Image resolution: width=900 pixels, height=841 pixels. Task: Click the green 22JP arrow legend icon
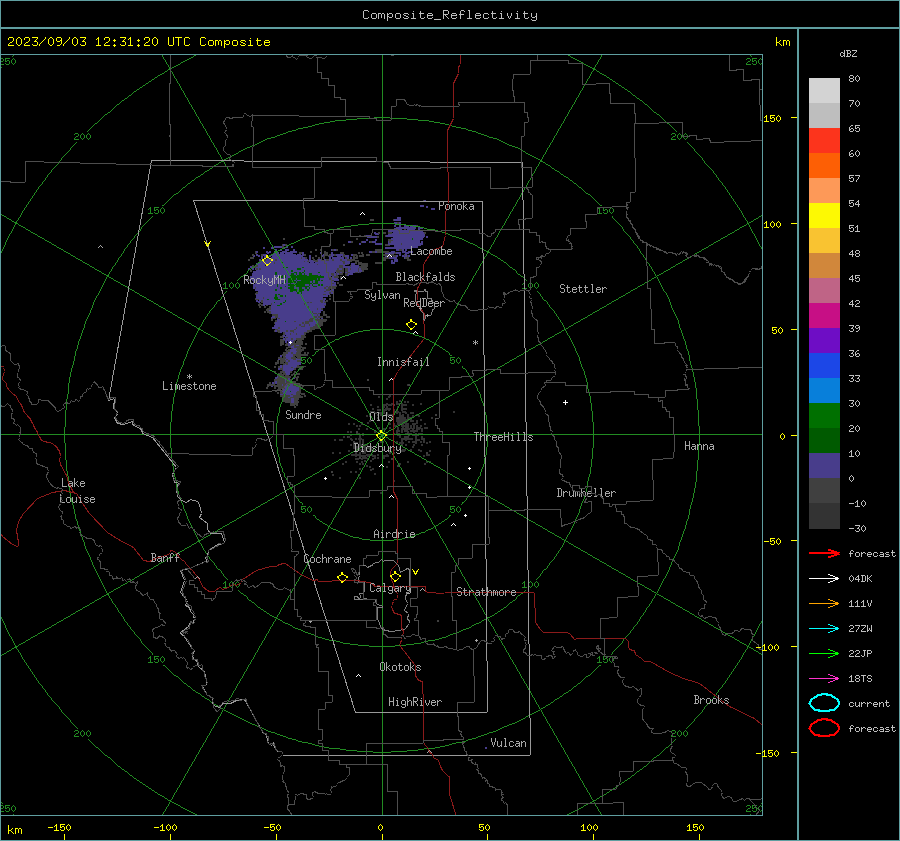(x=824, y=653)
